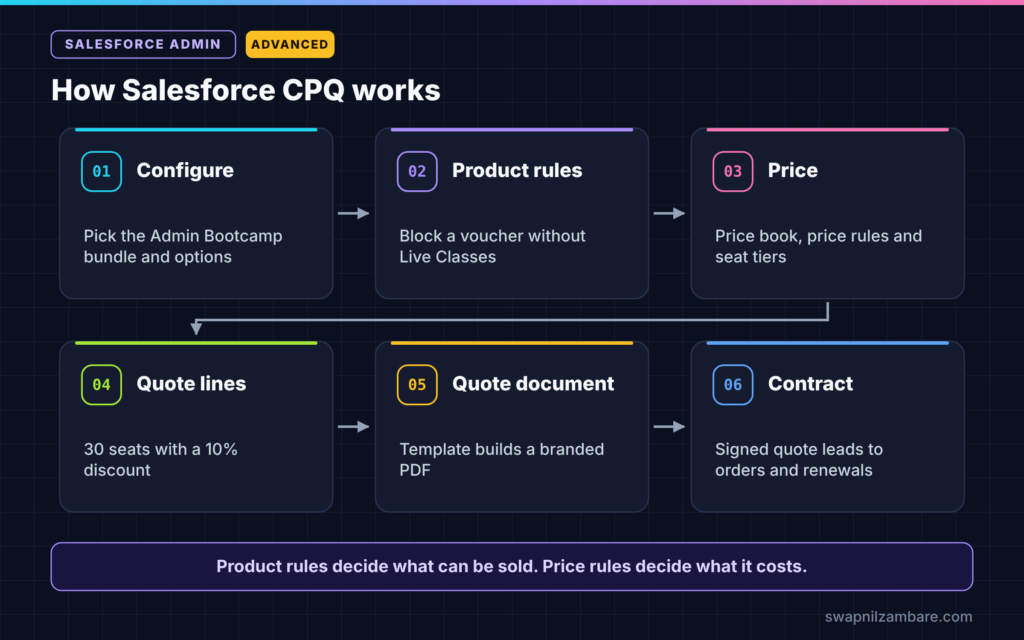The width and height of the screenshot is (1024, 640).
Task: Click the Product rules decide summary banner
Action: click(x=512, y=566)
